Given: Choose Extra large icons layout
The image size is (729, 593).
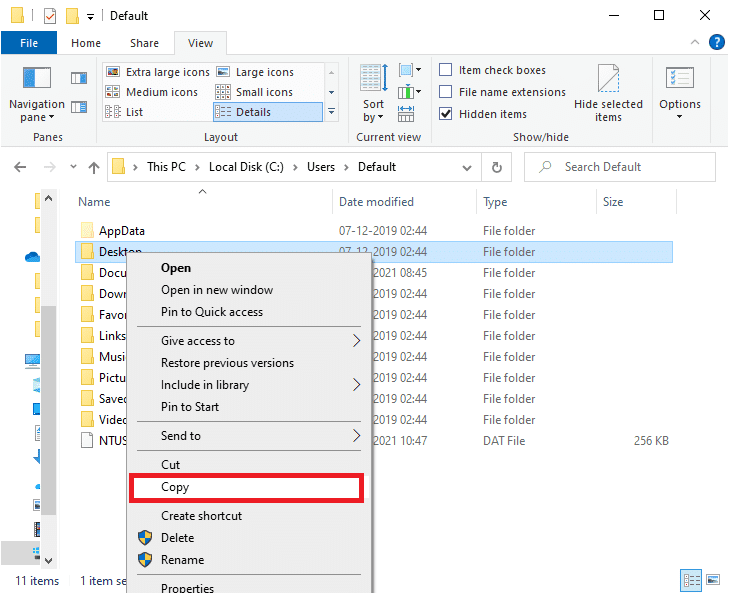Looking at the screenshot, I should (158, 72).
